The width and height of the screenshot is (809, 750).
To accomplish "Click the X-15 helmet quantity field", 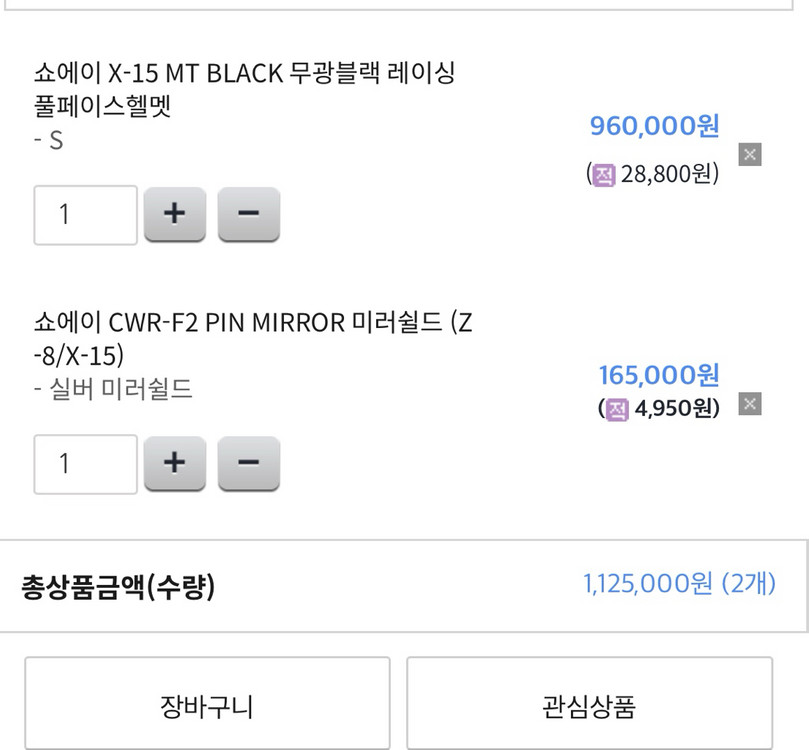I will click(x=86, y=215).
